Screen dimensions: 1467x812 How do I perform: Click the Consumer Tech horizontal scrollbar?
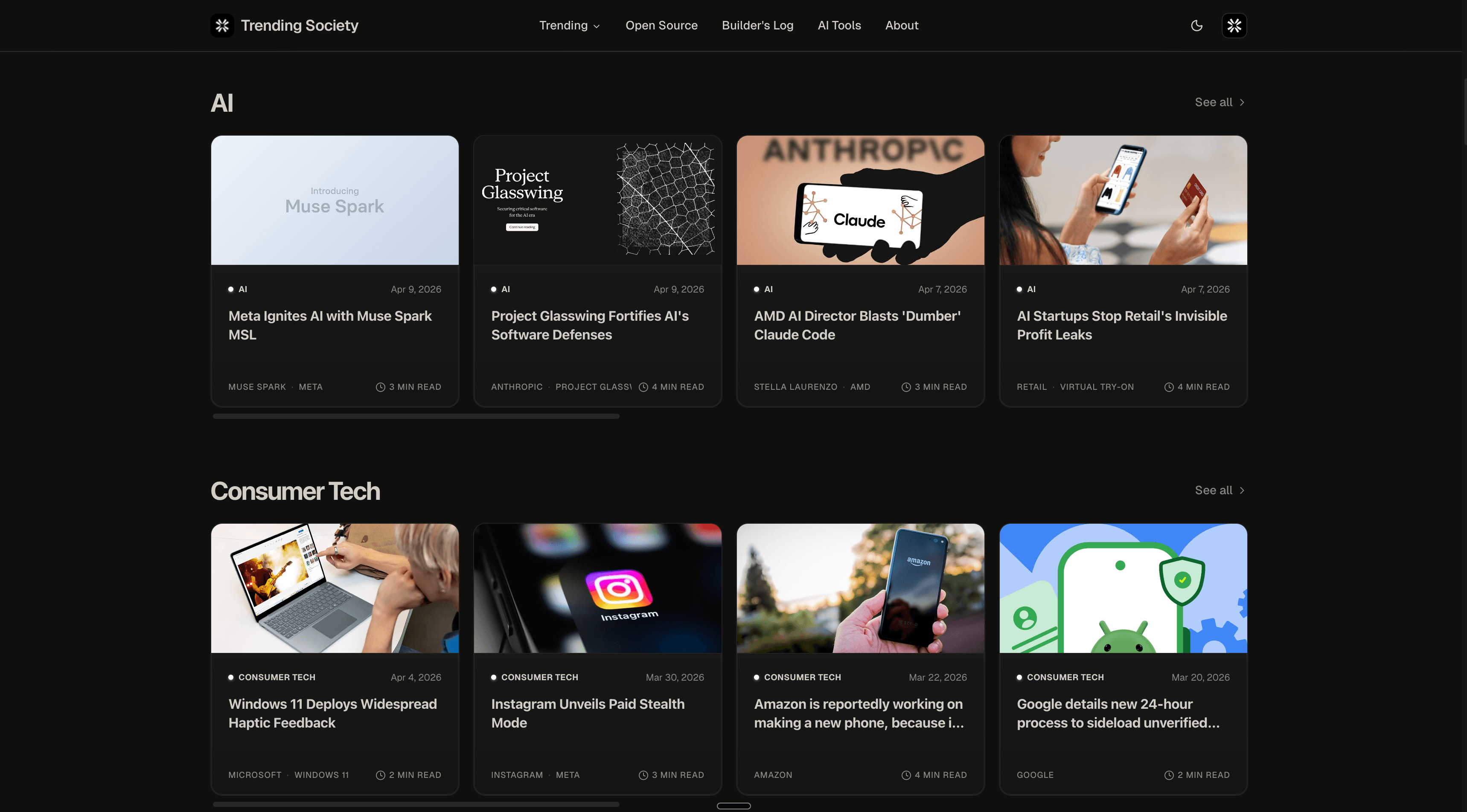pos(416,804)
